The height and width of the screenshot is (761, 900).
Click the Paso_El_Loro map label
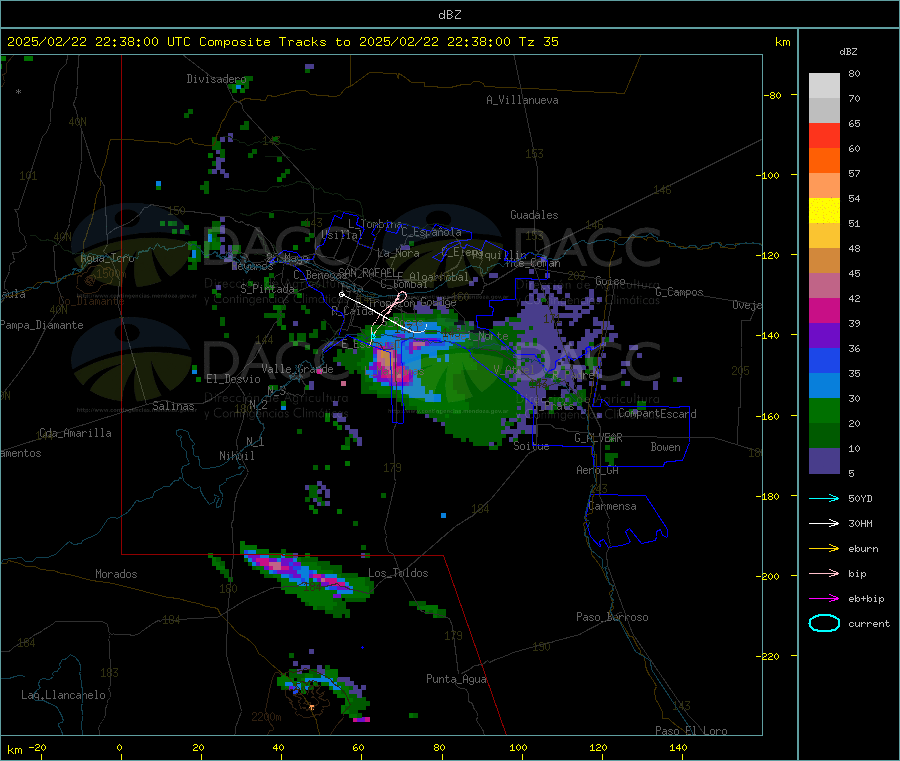[691, 731]
